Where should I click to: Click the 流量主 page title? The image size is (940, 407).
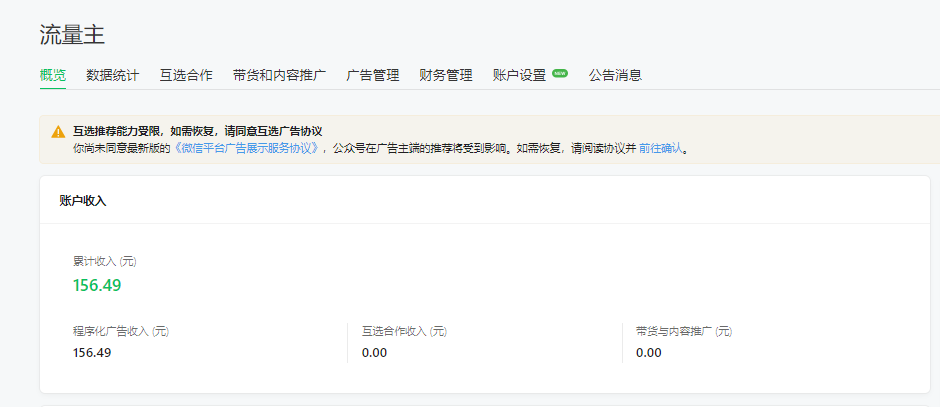click(73, 35)
